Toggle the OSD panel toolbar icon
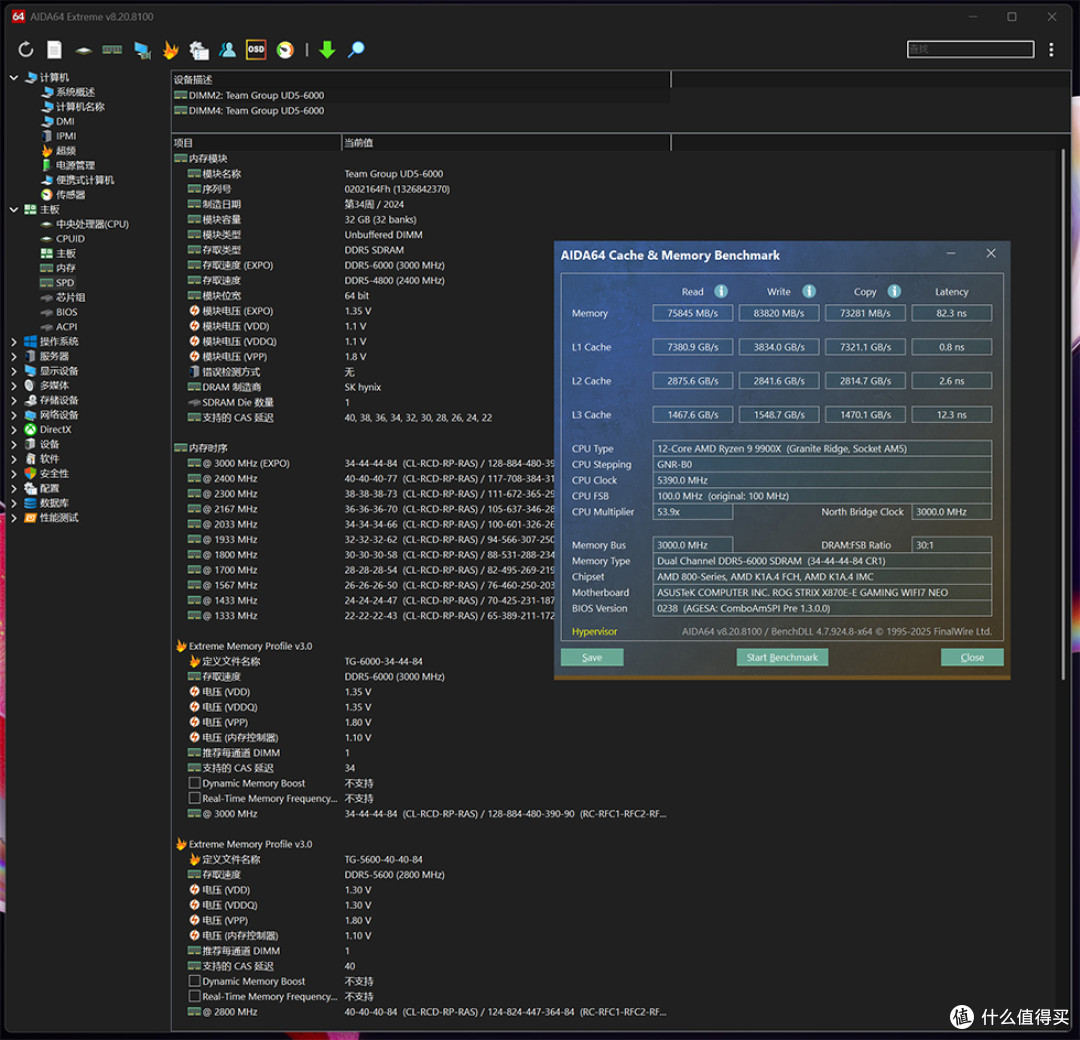The image size is (1080, 1040). tap(256, 50)
